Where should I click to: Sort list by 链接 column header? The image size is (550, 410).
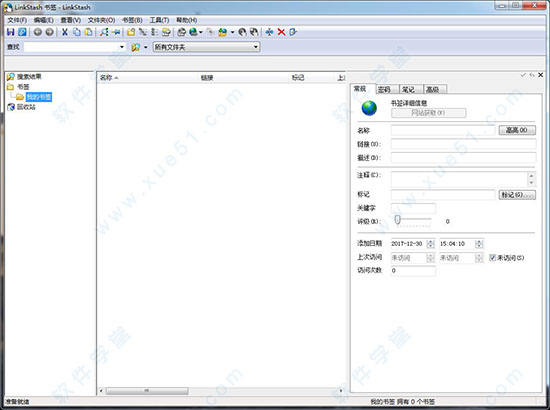click(x=244, y=78)
